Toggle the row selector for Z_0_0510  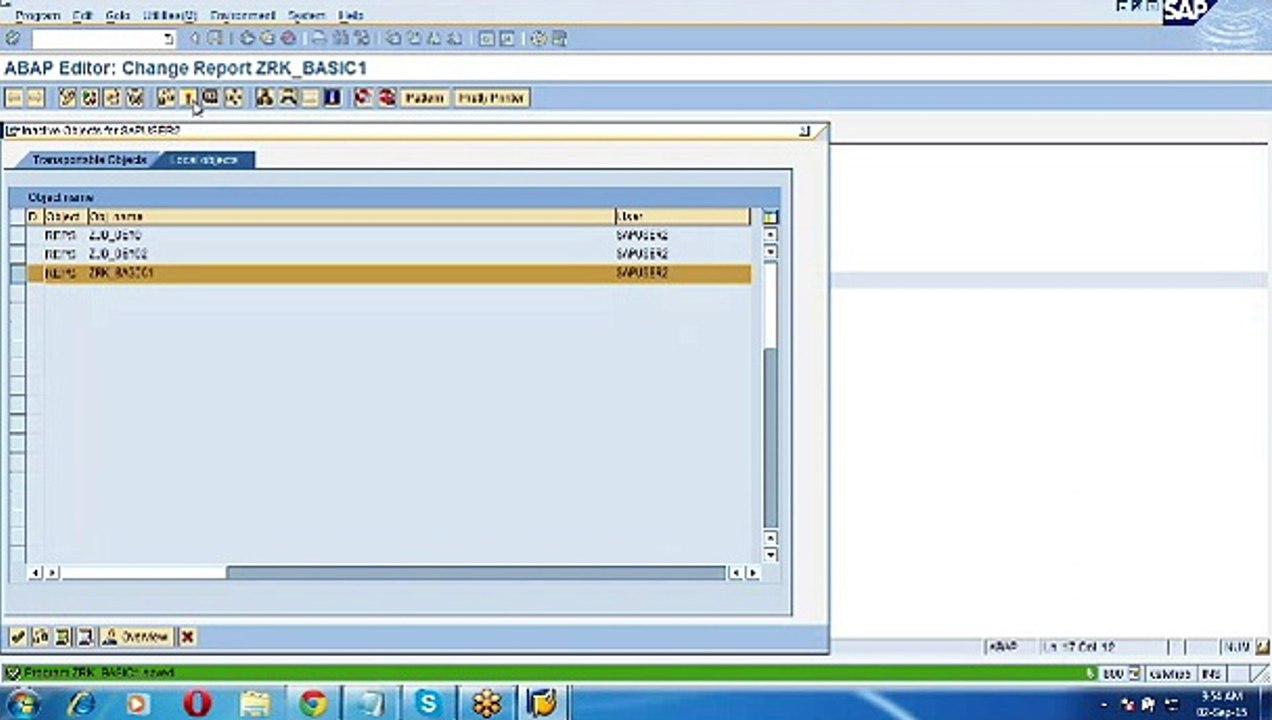18,235
